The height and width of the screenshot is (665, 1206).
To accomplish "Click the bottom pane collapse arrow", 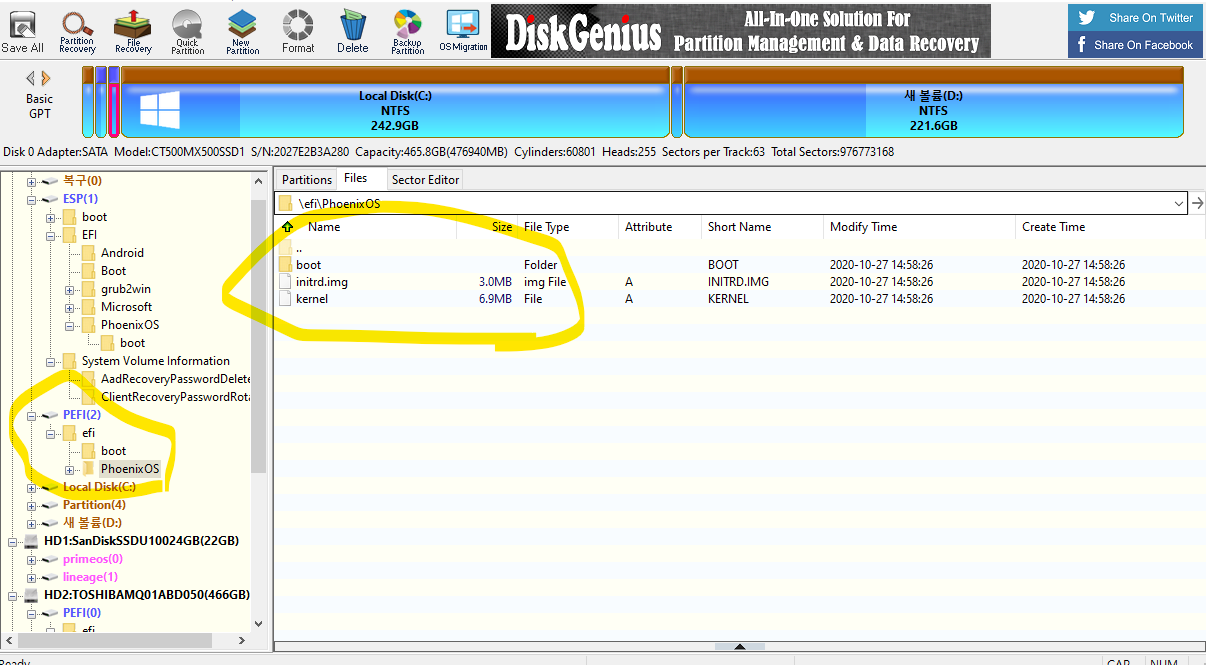I will click(740, 647).
